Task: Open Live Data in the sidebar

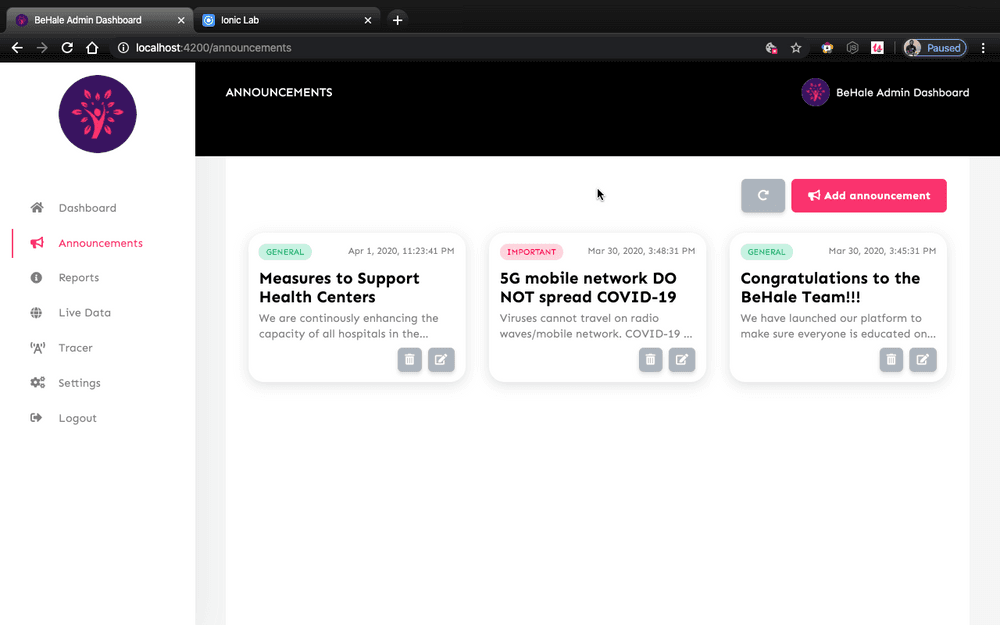Action: (x=84, y=313)
